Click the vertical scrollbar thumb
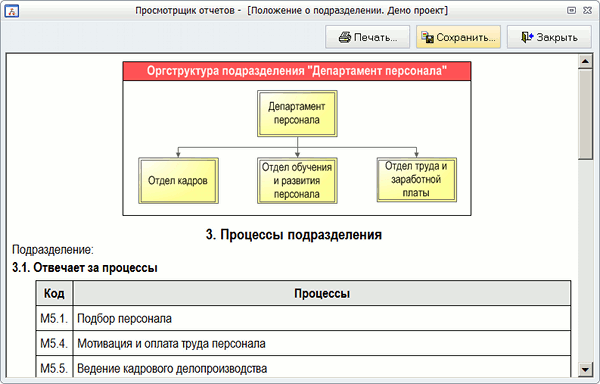This screenshot has width=600, height=384. (585, 114)
